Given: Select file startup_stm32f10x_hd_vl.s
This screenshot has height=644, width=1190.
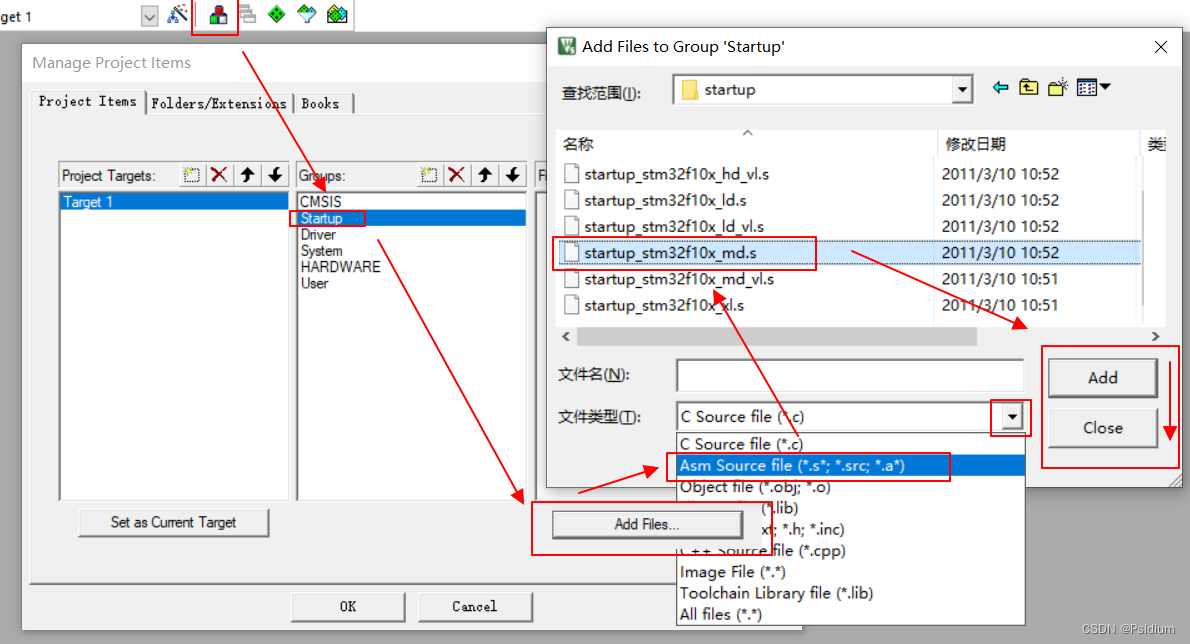Looking at the screenshot, I should [677, 174].
